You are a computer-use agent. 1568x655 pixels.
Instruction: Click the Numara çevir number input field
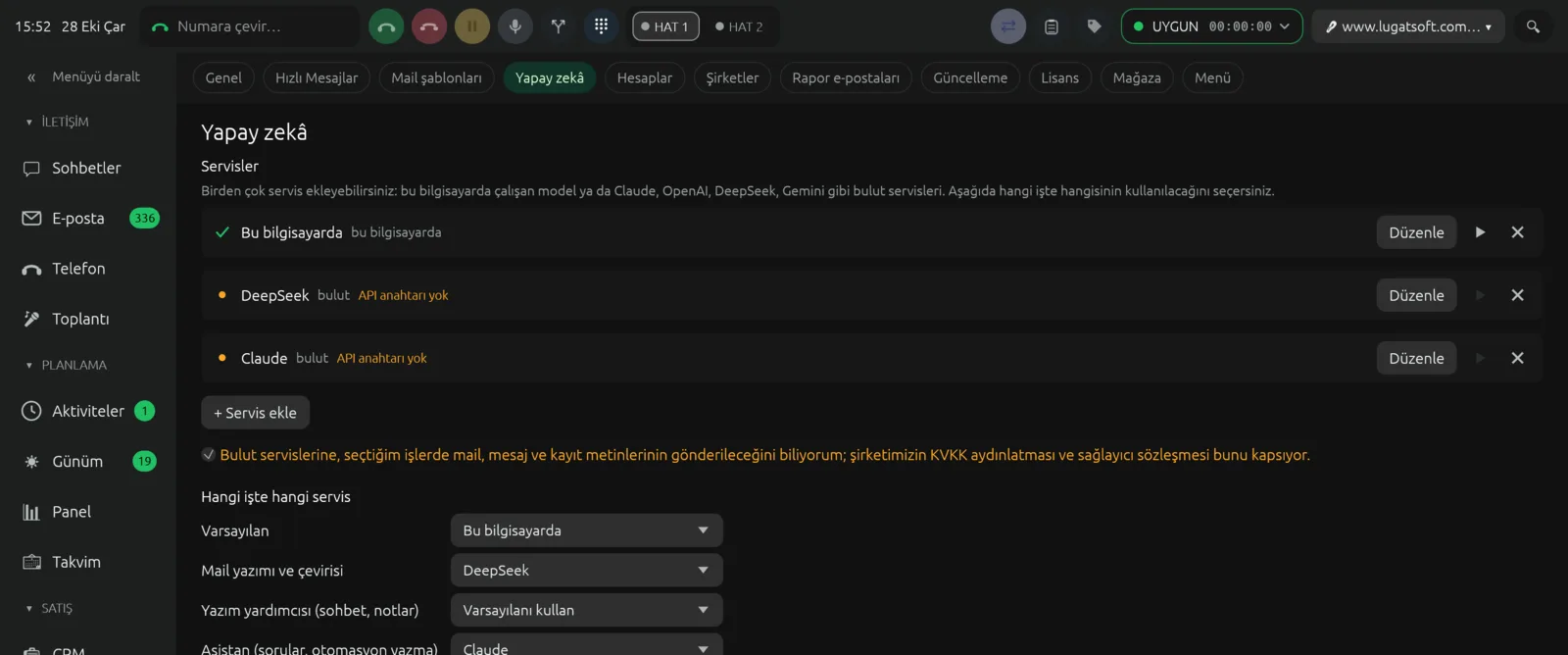pyautogui.click(x=250, y=26)
